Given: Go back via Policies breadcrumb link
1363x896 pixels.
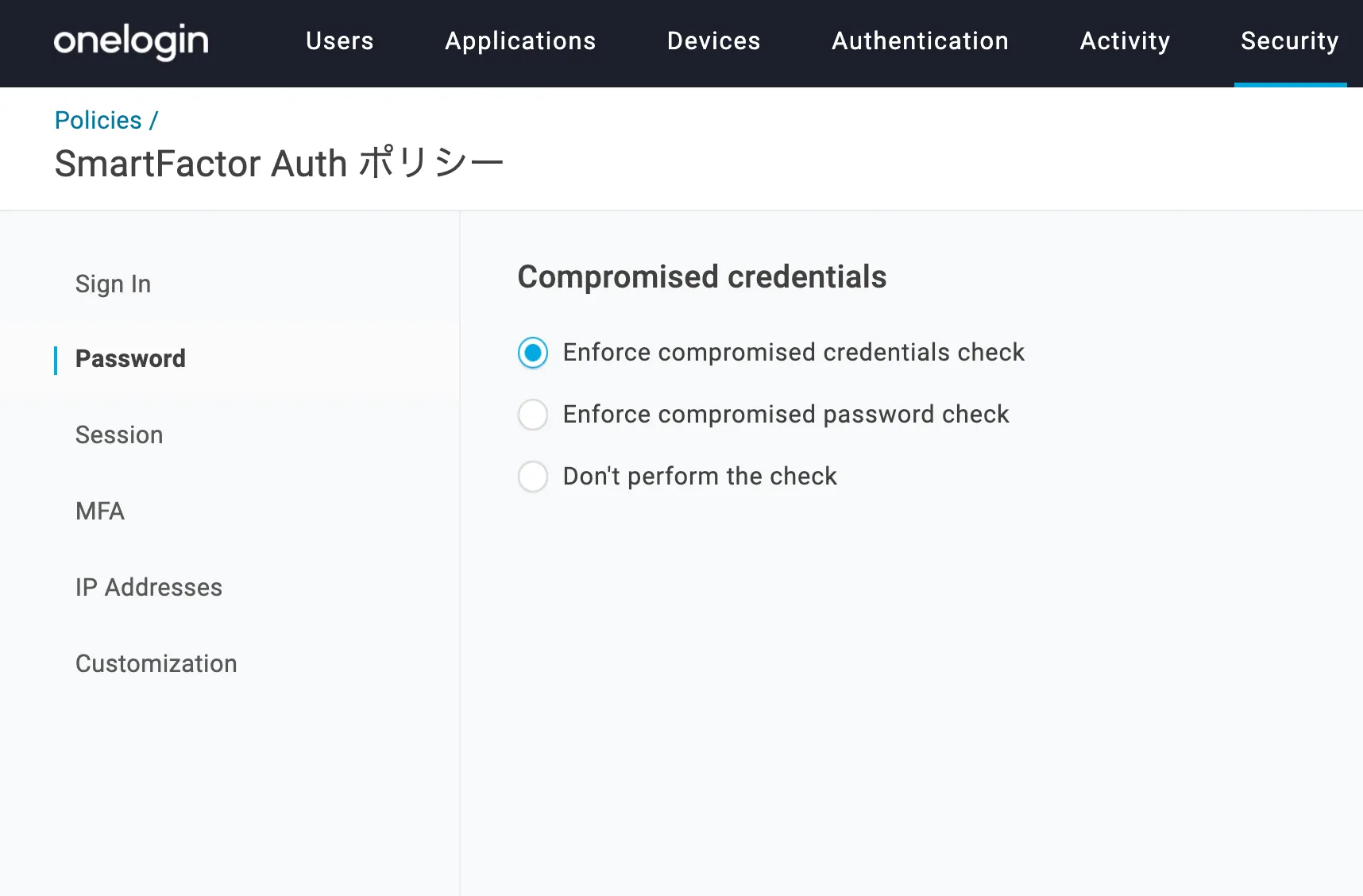Looking at the screenshot, I should click(98, 120).
